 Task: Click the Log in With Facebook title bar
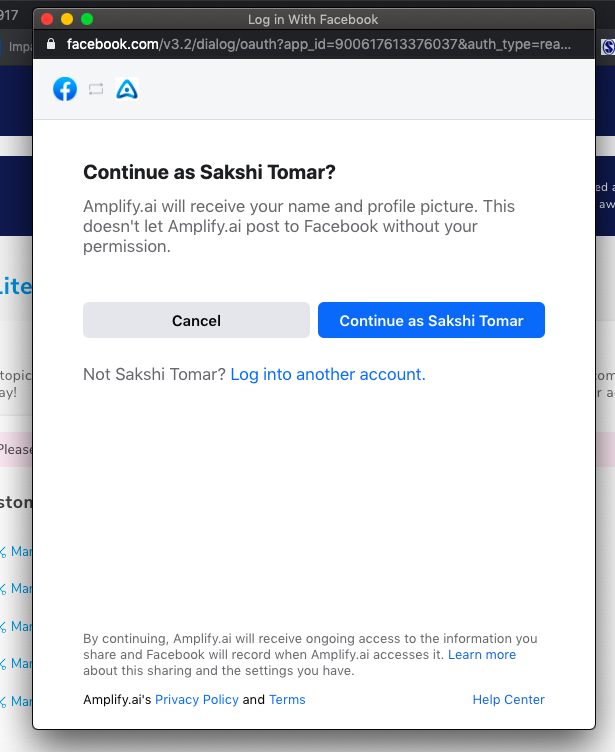tap(313, 19)
